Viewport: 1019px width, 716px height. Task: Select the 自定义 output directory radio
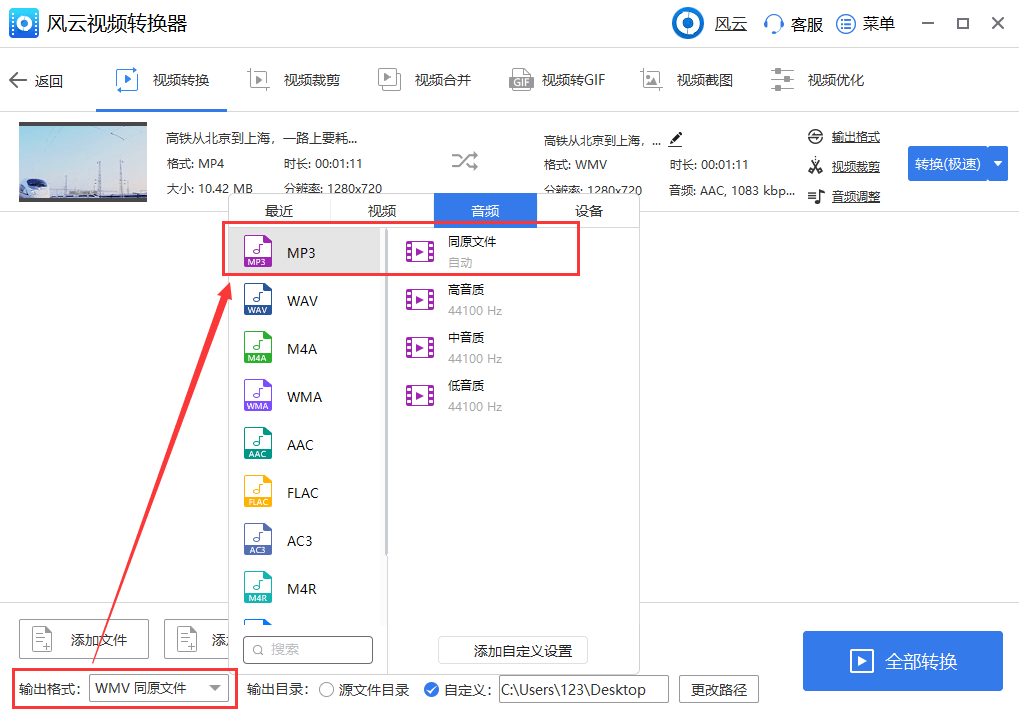430,689
